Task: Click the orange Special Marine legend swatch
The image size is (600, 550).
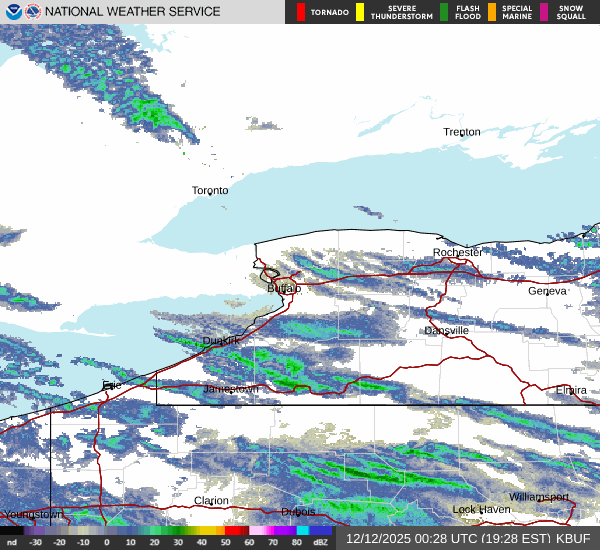Action: (492, 12)
